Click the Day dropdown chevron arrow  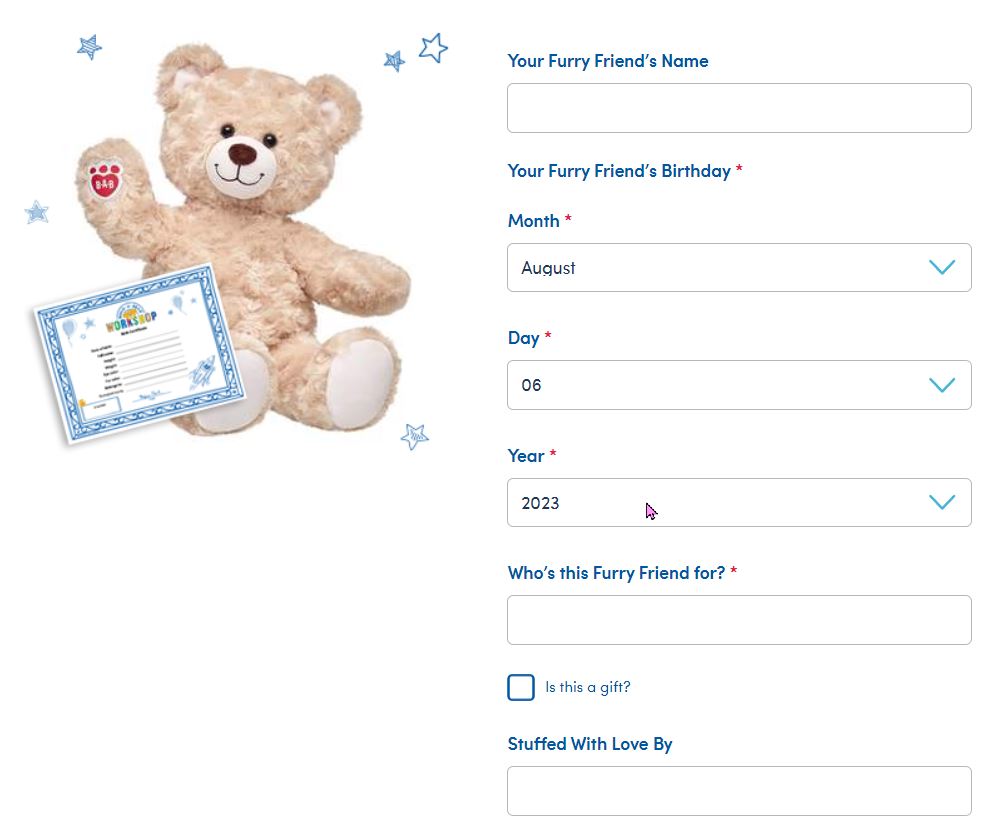click(942, 385)
